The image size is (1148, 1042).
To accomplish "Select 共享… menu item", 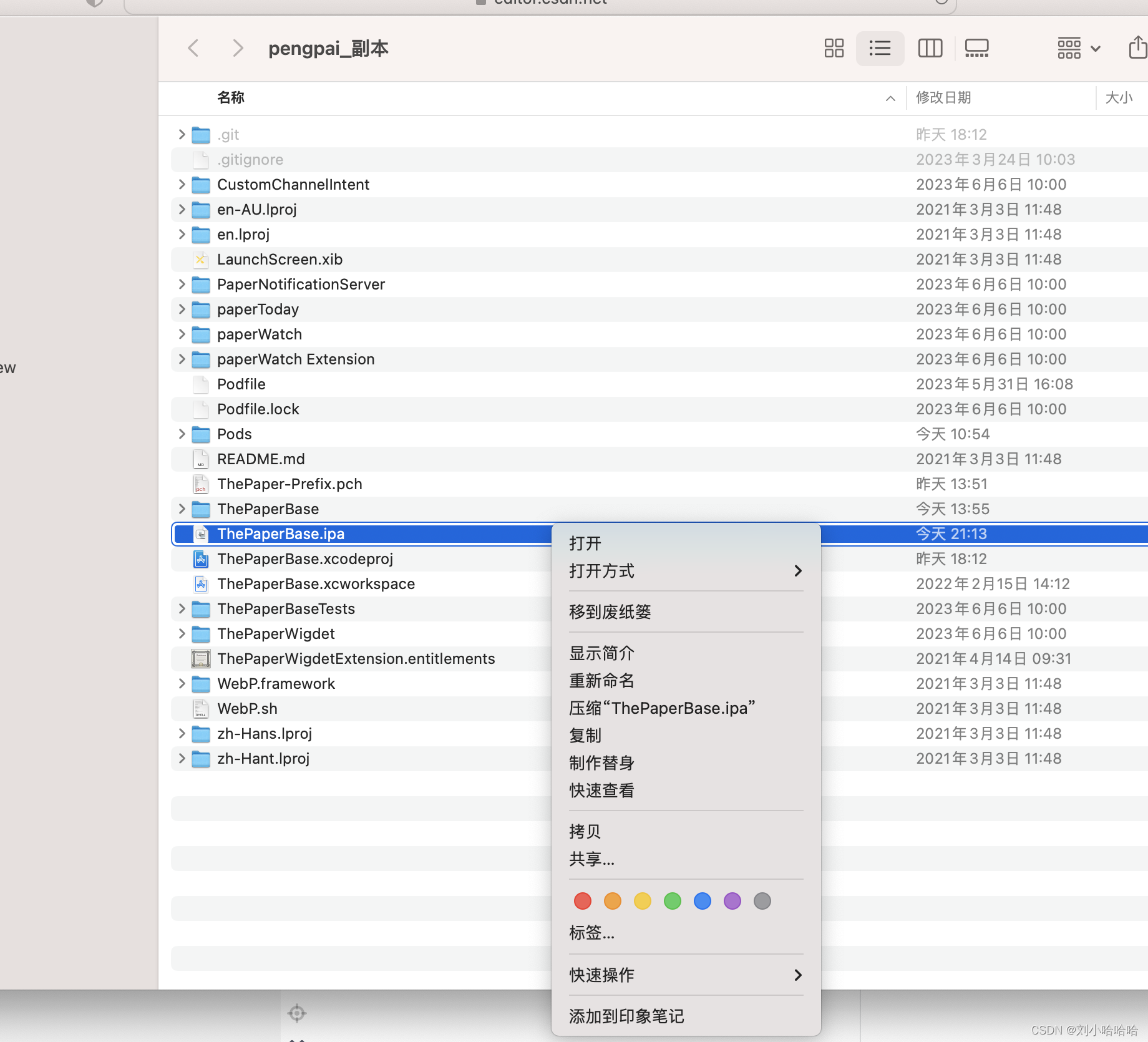I will (686, 859).
